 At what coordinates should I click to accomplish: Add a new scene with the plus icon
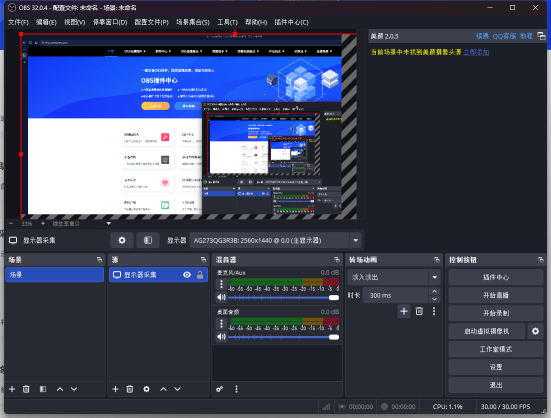(12, 389)
